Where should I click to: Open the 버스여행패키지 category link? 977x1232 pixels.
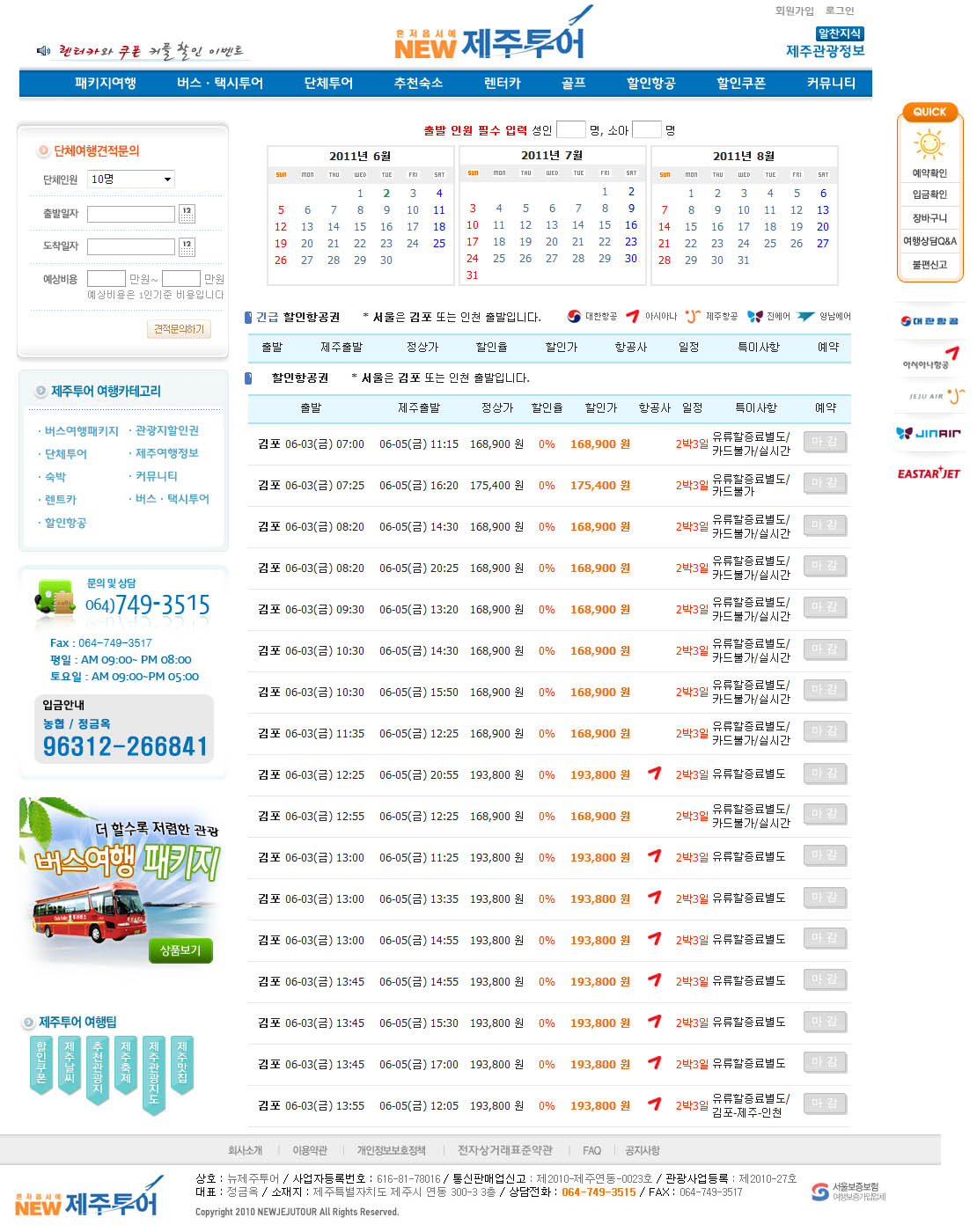point(82,431)
